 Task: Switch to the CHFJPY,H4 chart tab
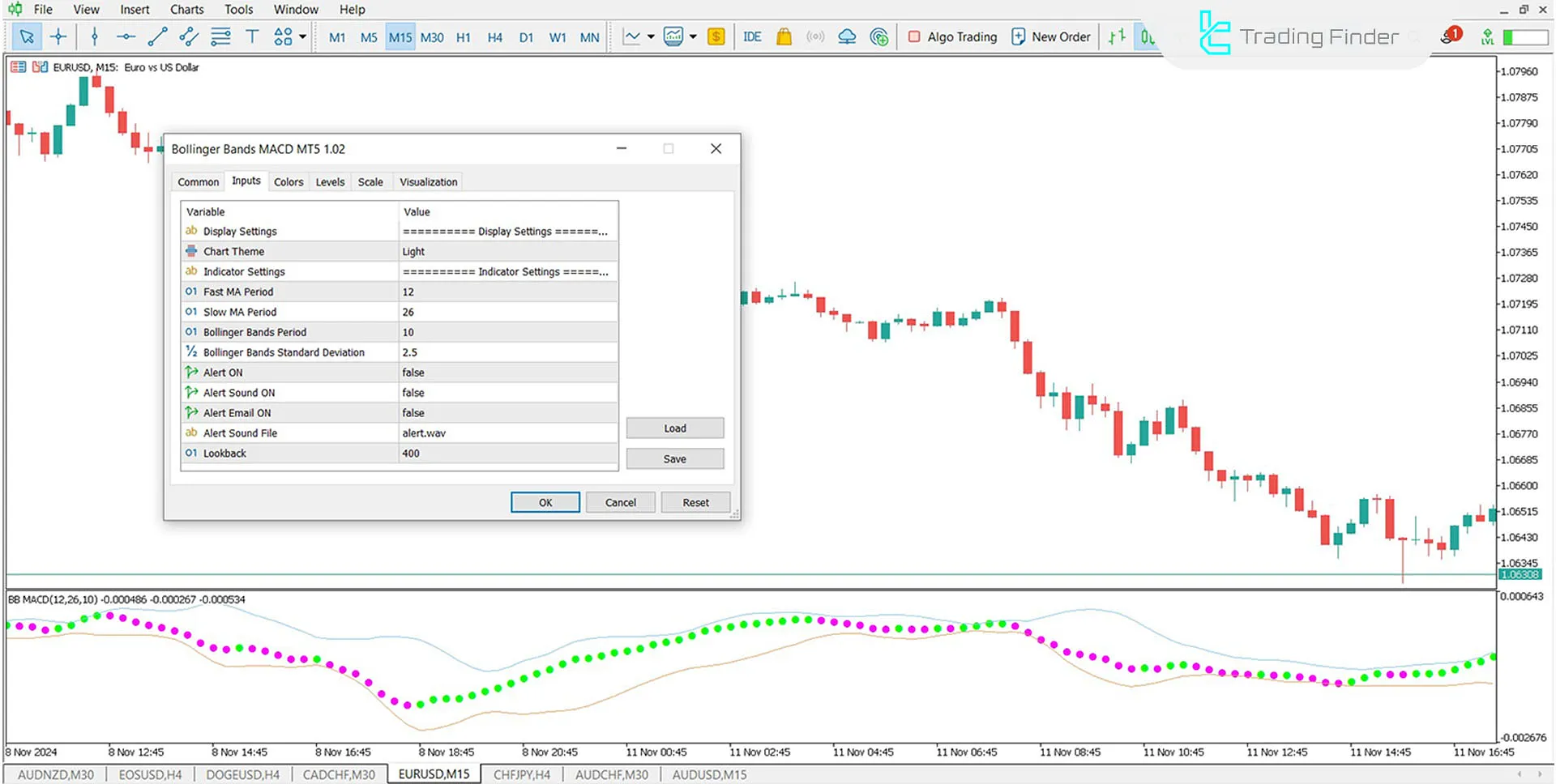(x=522, y=774)
